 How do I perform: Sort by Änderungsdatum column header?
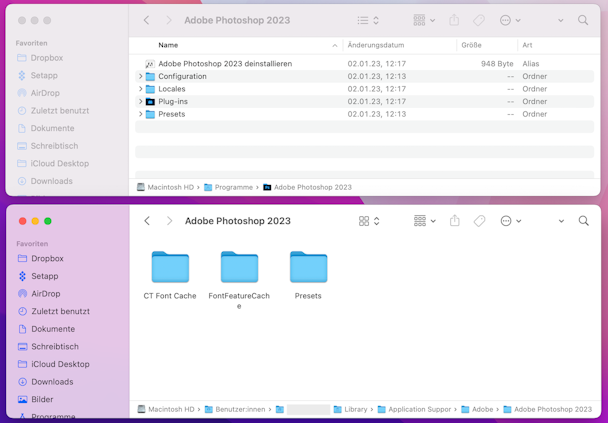coord(376,45)
